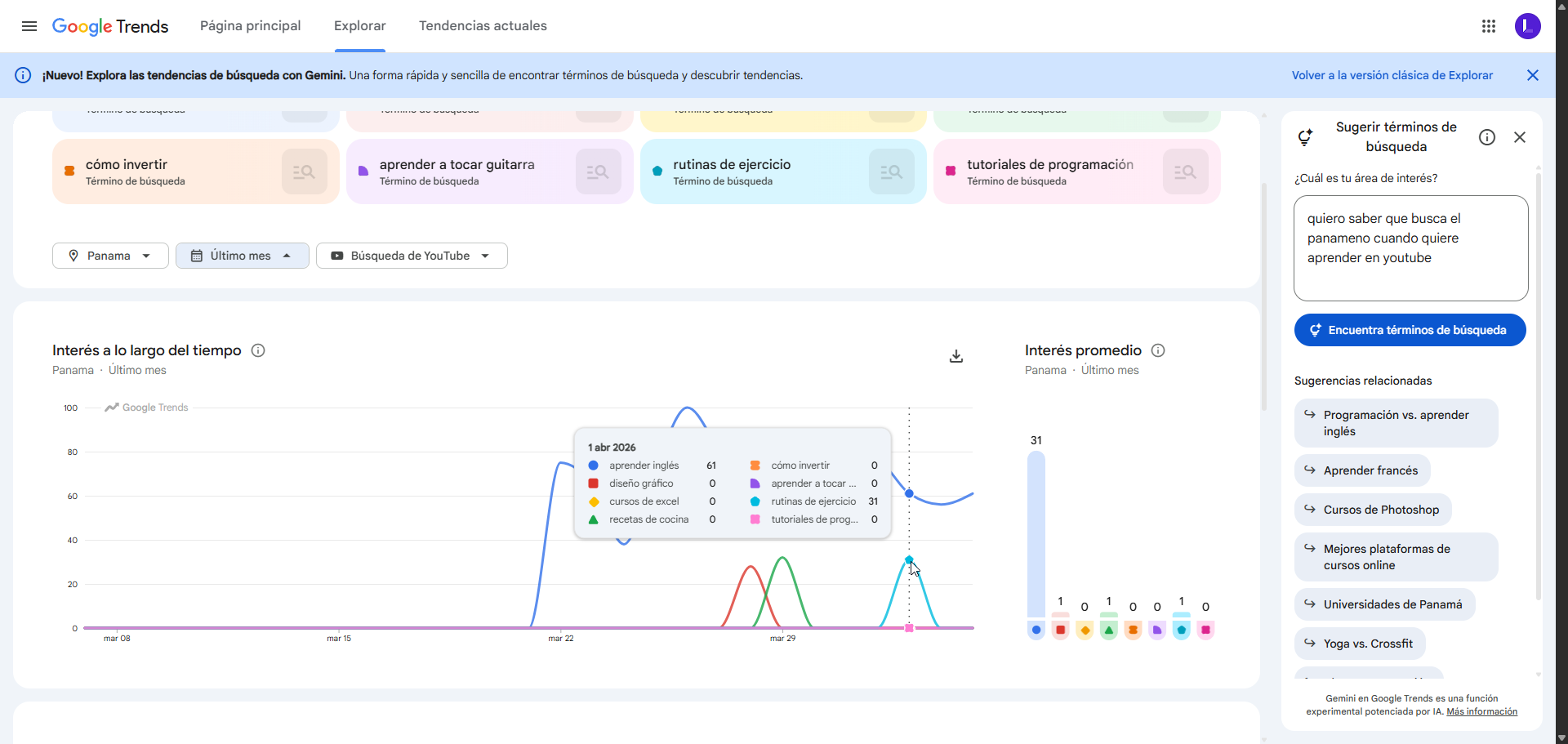The height and width of the screenshot is (744, 1568).
Task: Click pink square legend icon under average bars
Action: pos(1205,630)
